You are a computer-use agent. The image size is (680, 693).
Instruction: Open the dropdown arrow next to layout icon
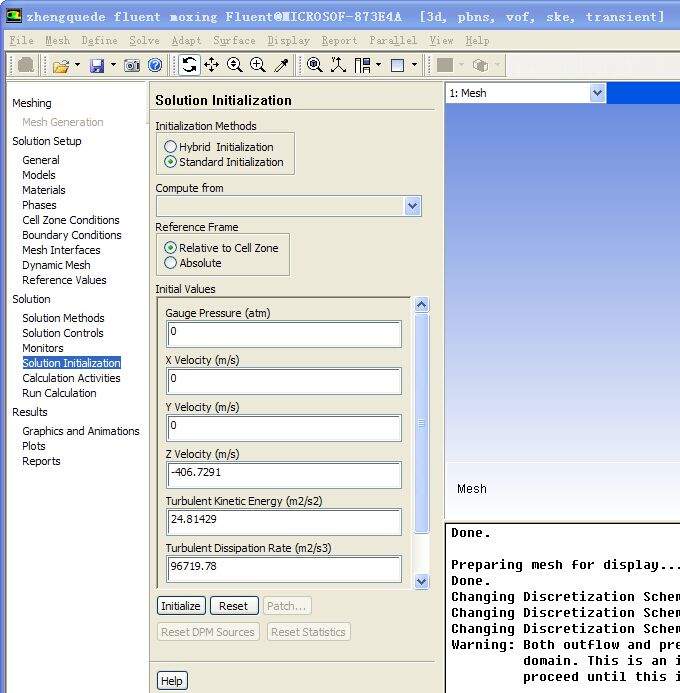pos(379,65)
